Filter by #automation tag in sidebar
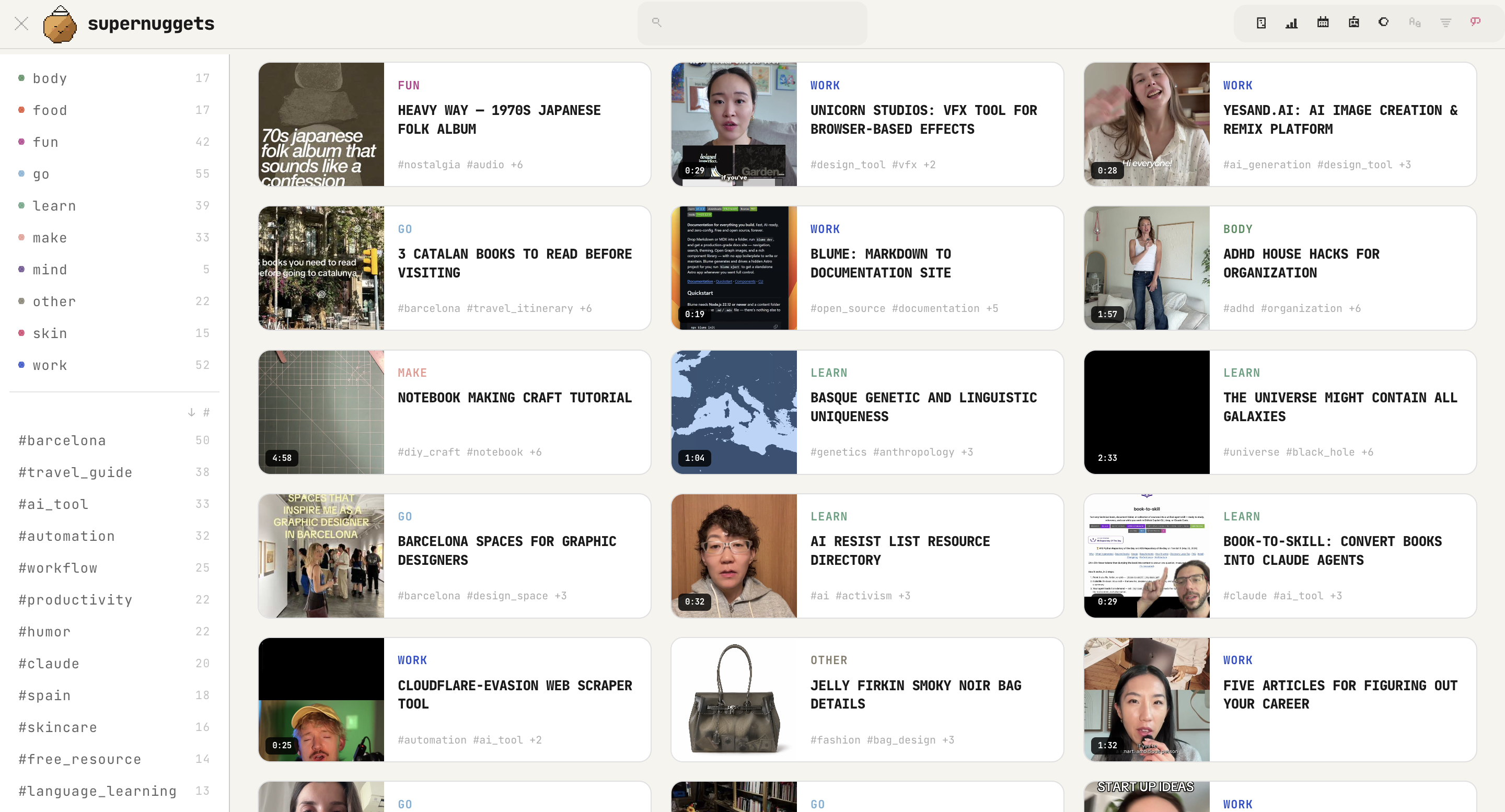Image resolution: width=1505 pixels, height=812 pixels. pyautogui.click(x=114, y=536)
